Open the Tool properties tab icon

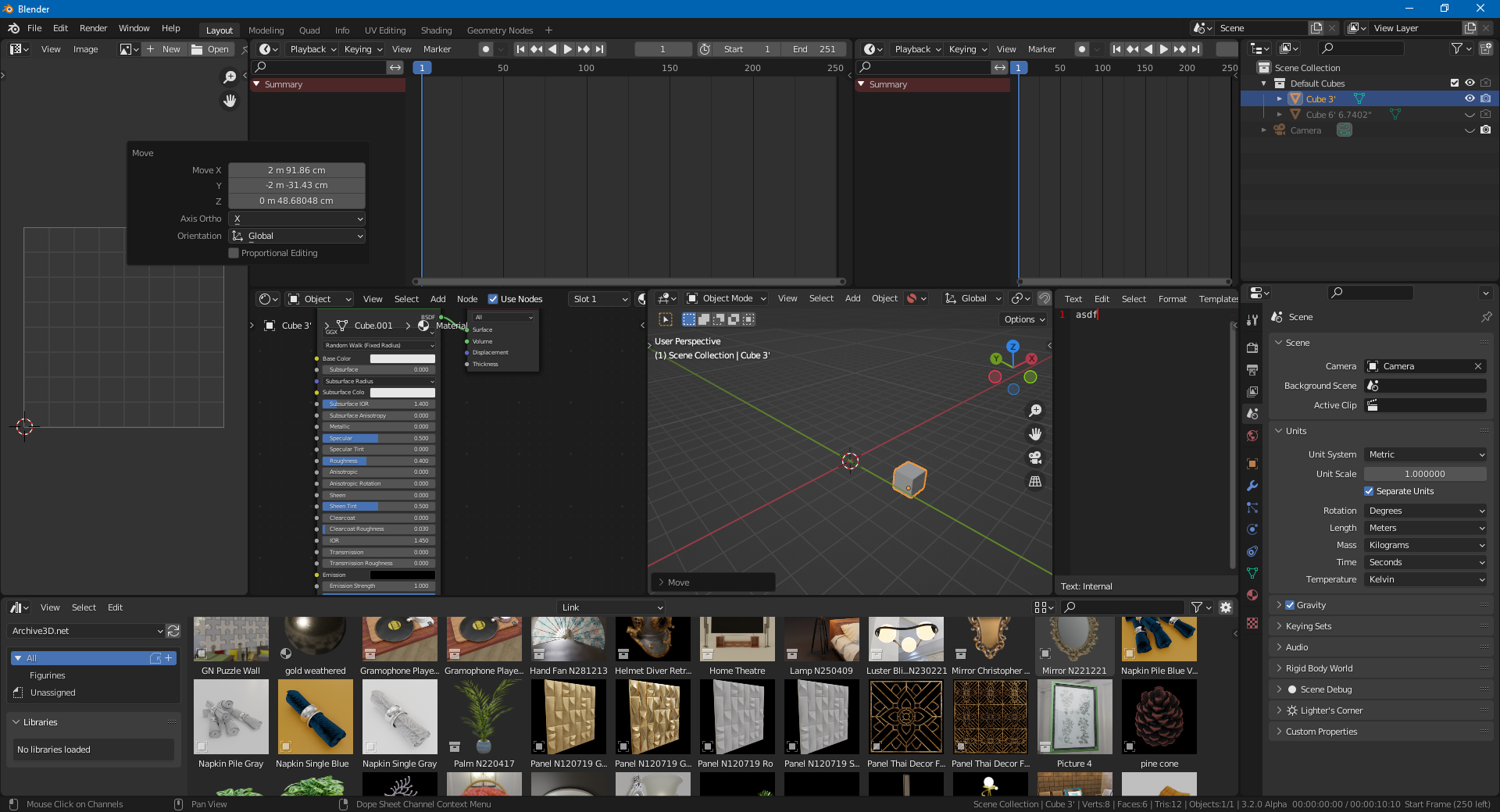pos(1252,320)
